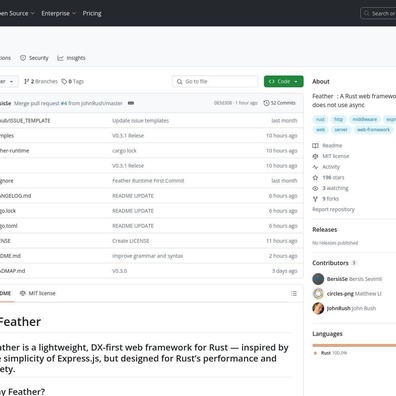Click the branch icon beside 2 Branches
This screenshot has height=396, width=396.
(x=27, y=81)
